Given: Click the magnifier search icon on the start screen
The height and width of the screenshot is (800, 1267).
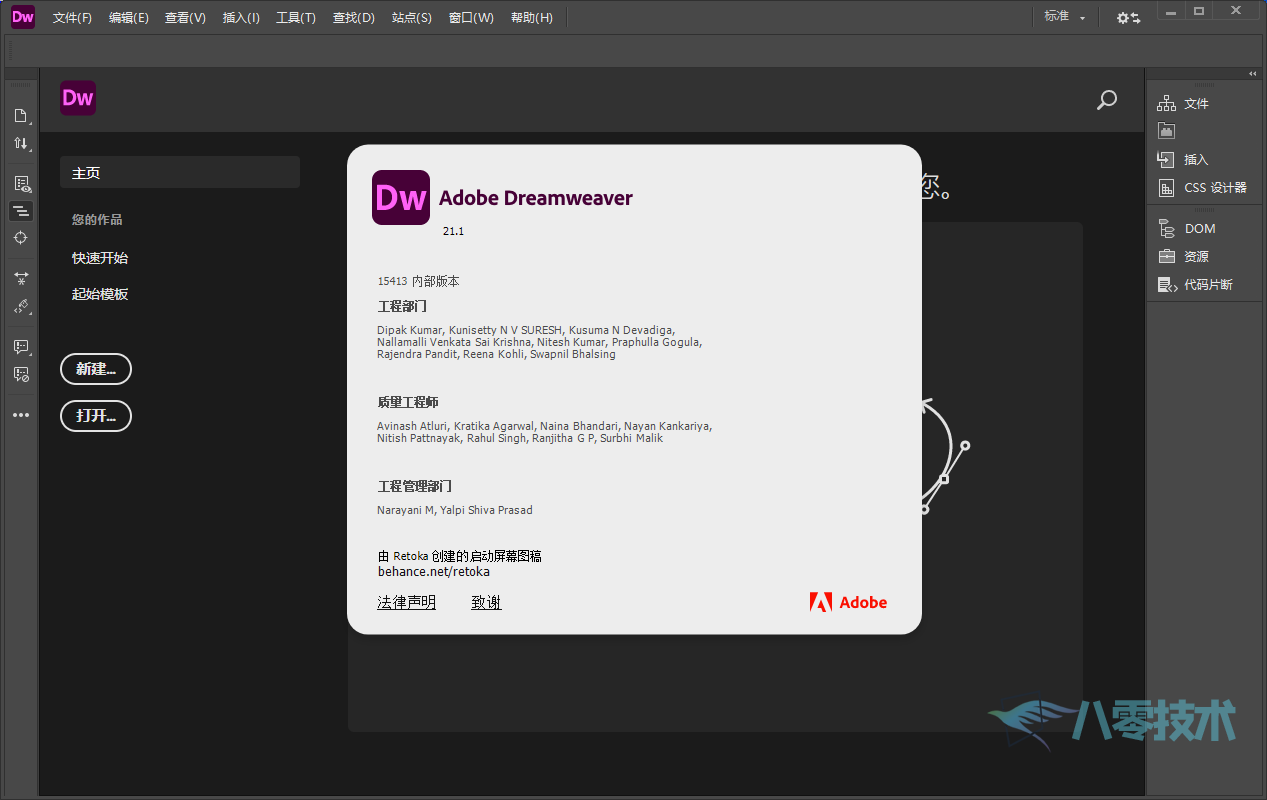Looking at the screenshot, I should tap(1107, 100).
